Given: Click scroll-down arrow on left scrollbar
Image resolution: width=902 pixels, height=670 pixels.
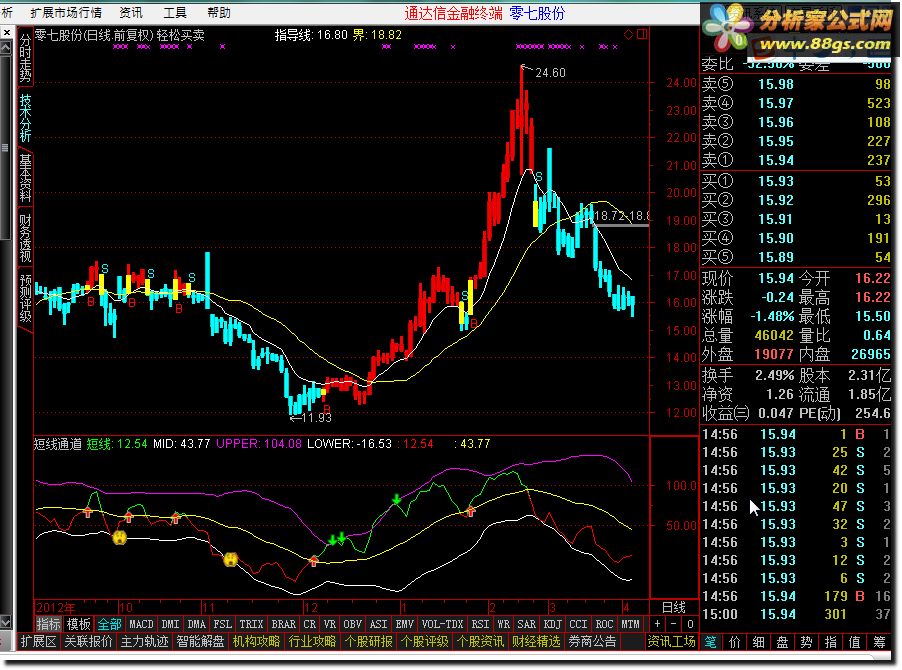Looking at the screenshot, I should click(x=5, y=623).
